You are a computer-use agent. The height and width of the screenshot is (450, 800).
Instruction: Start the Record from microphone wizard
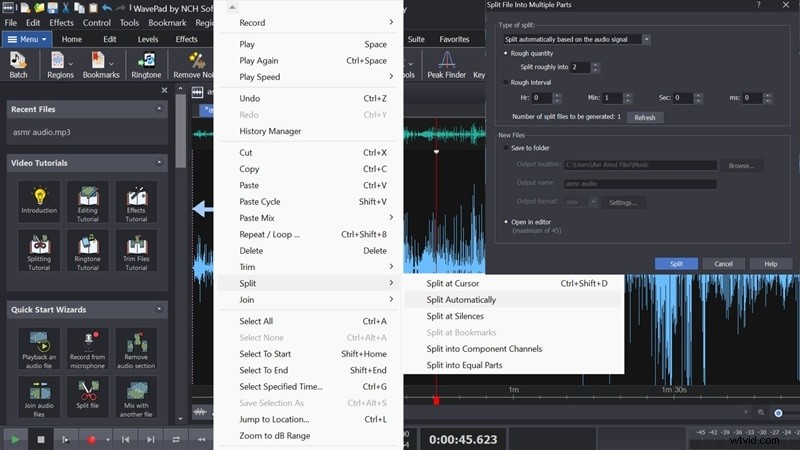(x=88, y=349)
